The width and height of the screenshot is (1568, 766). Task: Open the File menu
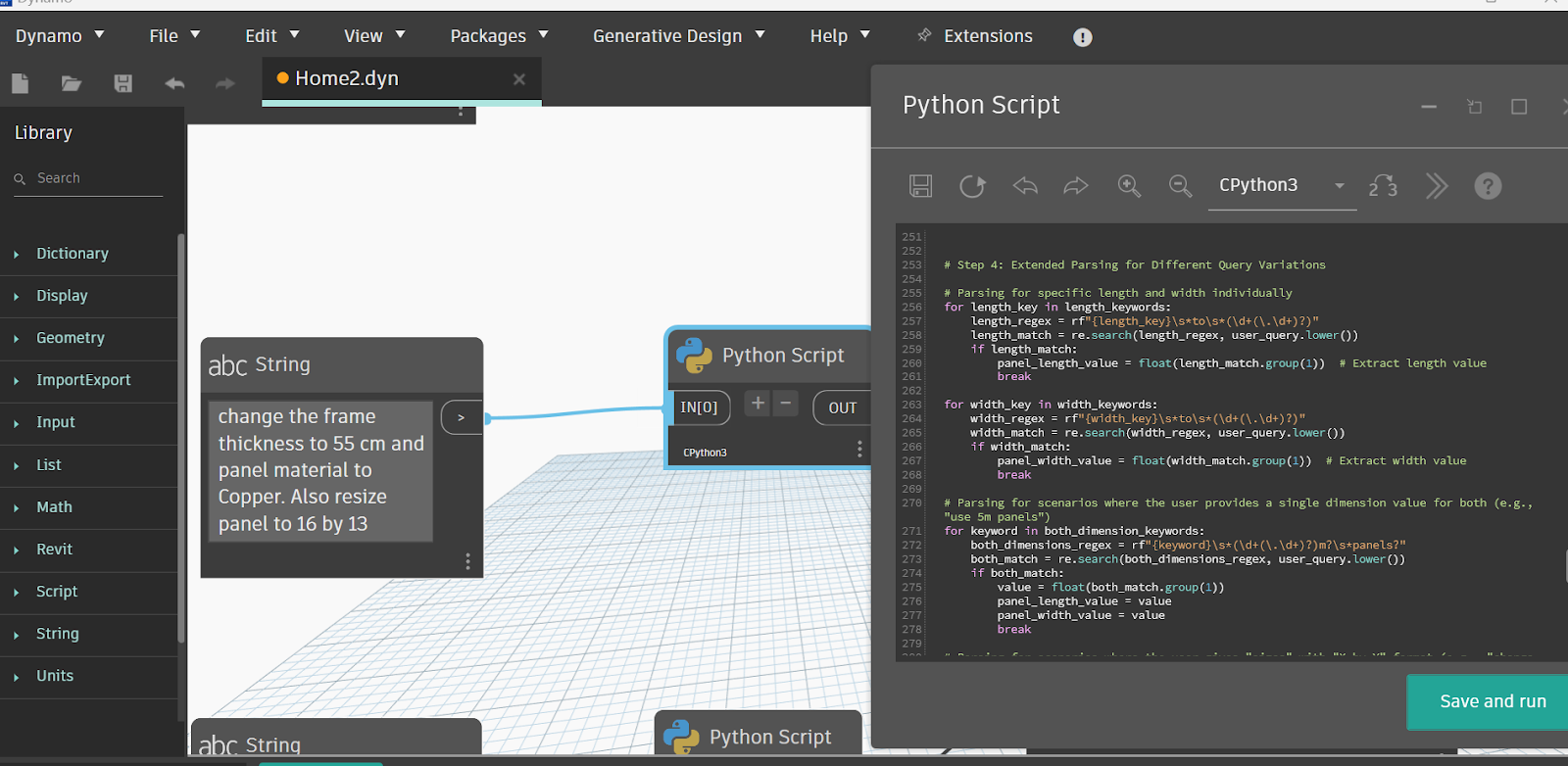coord(174,36)
